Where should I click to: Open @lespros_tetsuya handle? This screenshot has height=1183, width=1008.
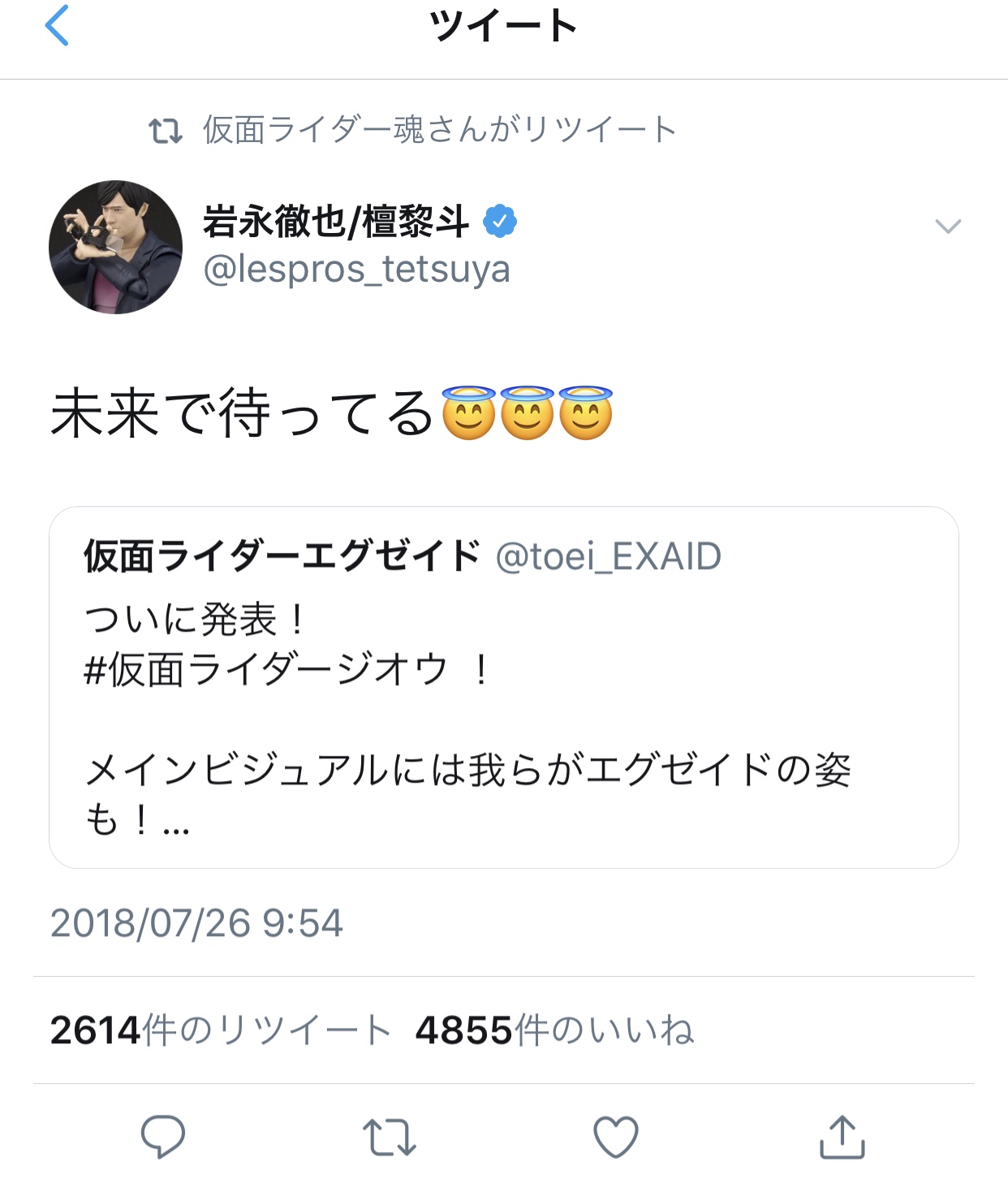356,270
